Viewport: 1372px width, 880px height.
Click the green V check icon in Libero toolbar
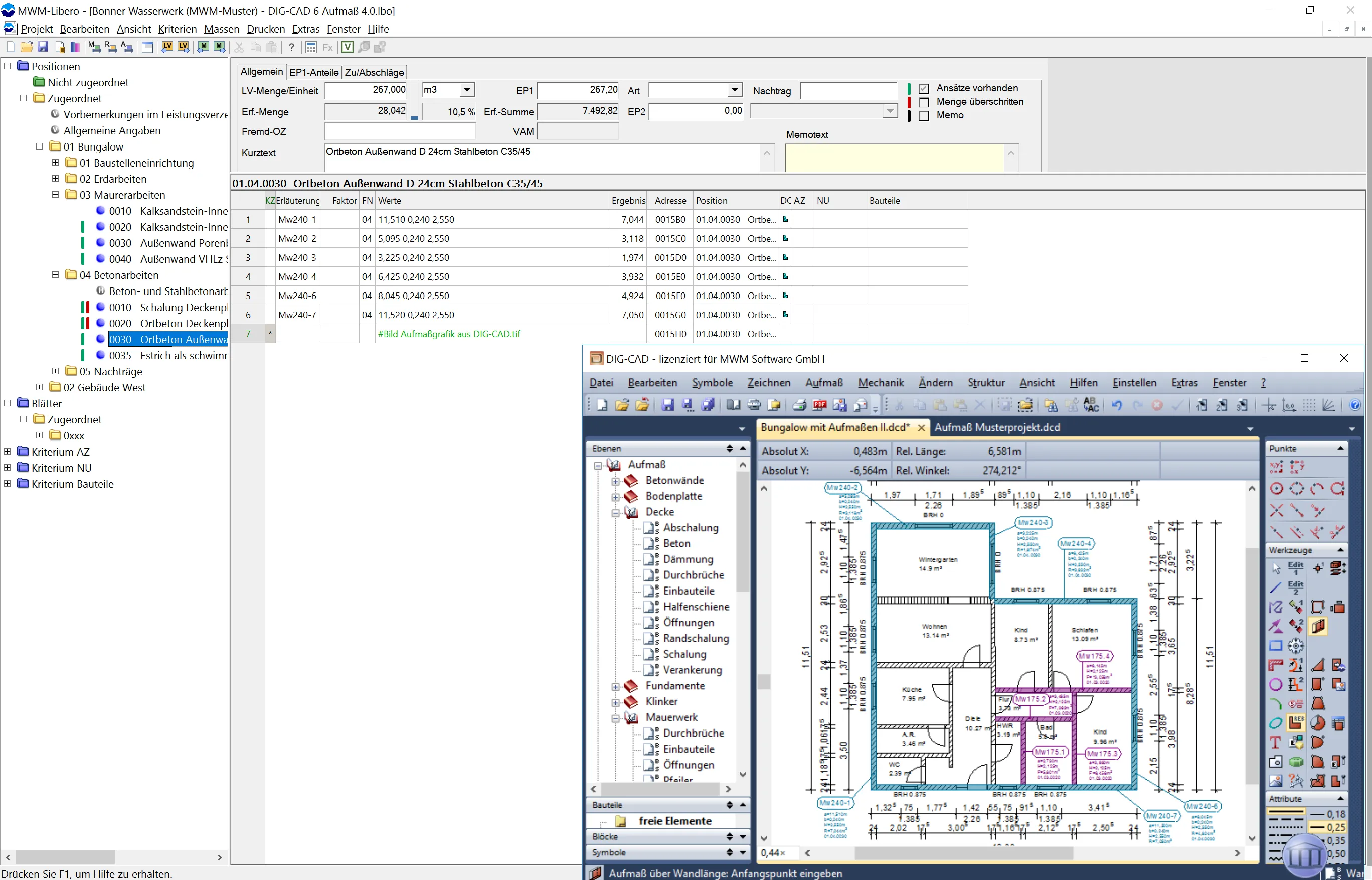[348, 48]
